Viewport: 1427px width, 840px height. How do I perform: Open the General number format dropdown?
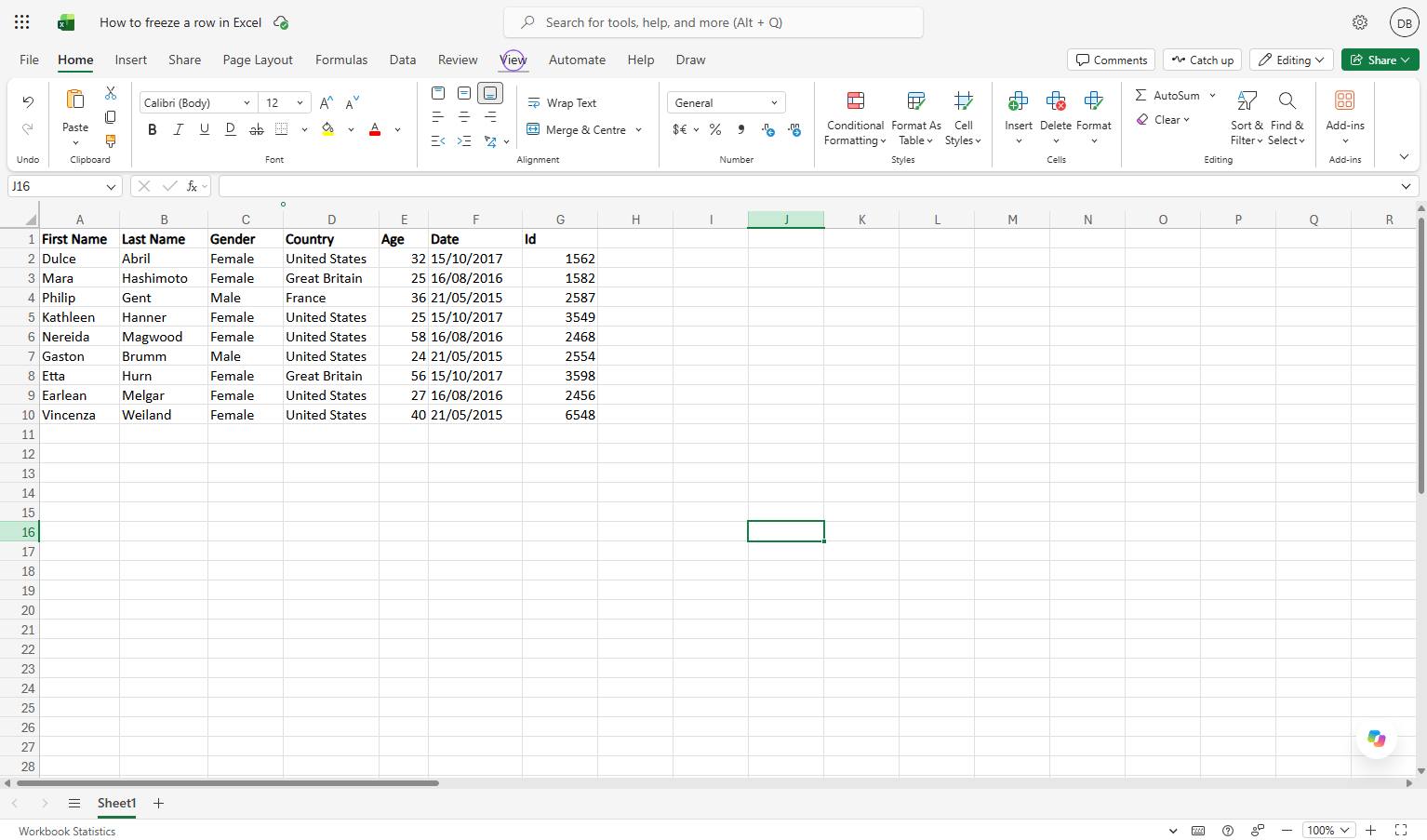[x=726, y=103]
